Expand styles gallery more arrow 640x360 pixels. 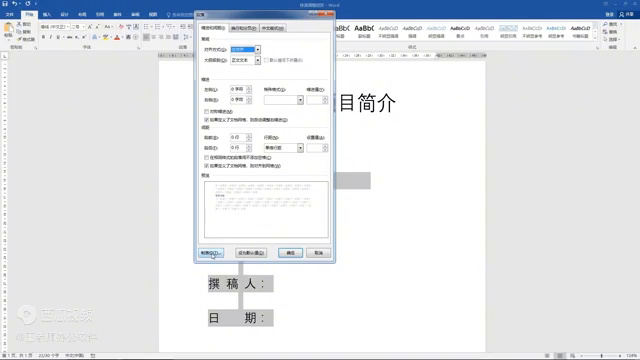(595, 38)
